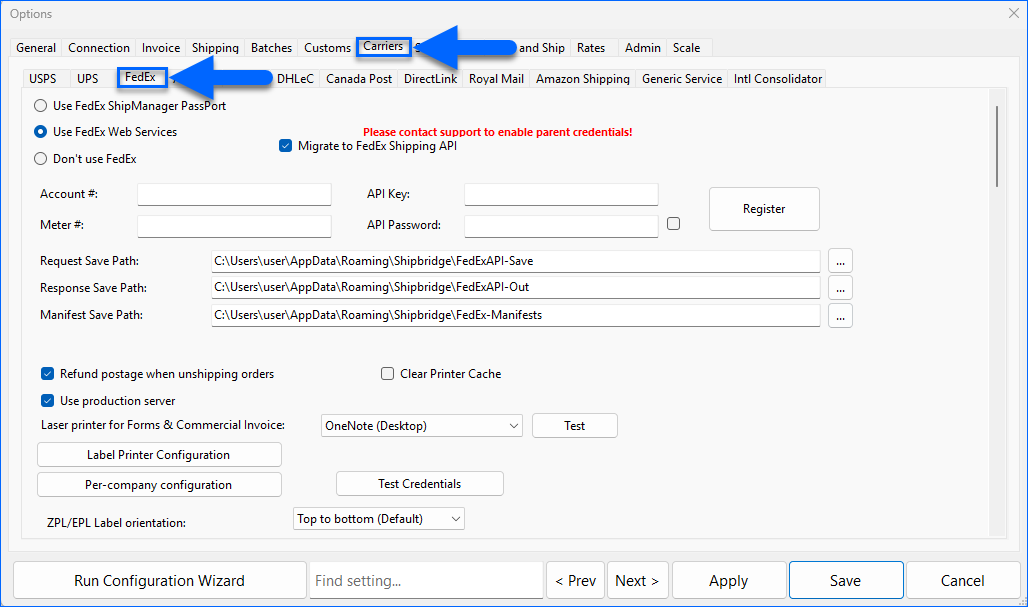Viewport: 1028px width, 607px height.
Task: Browse for Response Save Path folder
Action: click(x=840, y=288)
